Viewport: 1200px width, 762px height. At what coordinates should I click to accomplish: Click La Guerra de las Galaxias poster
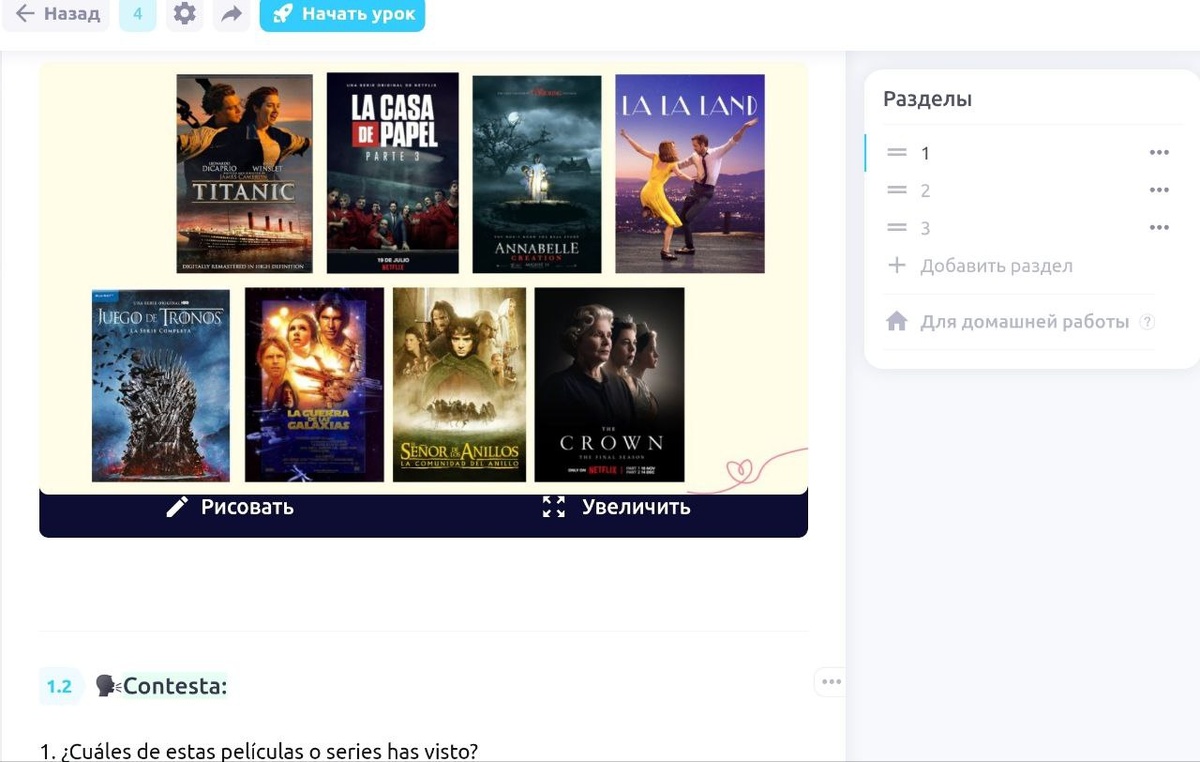click(x=314, y=385)
